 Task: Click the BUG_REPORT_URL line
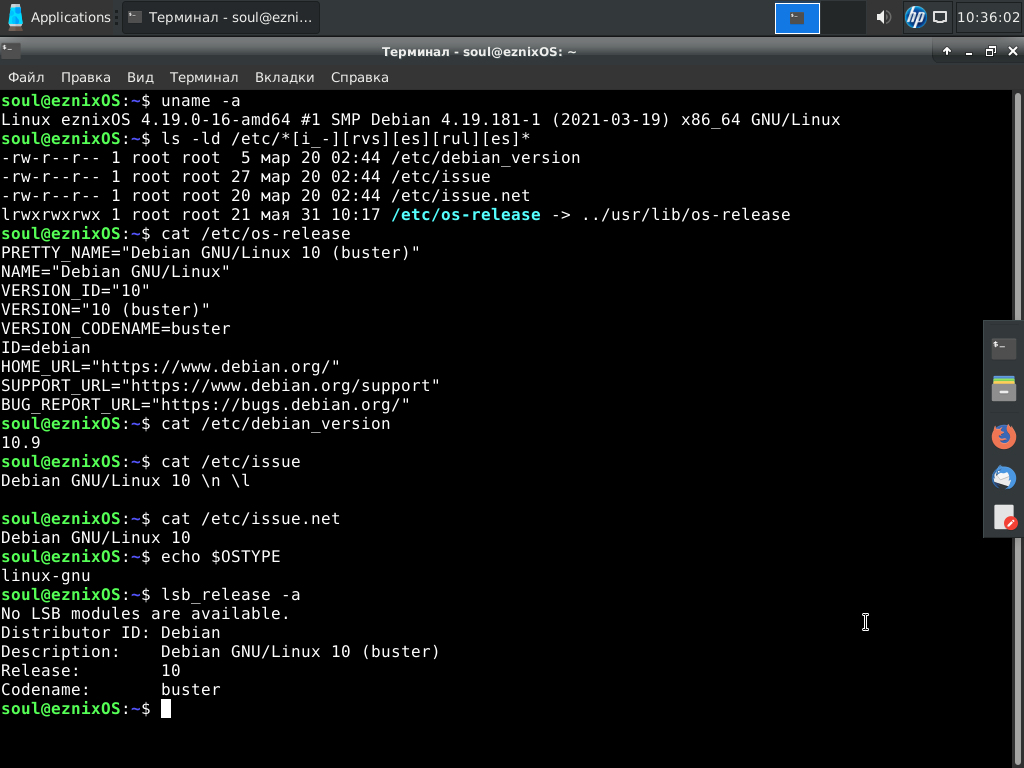tap(205, 405)
